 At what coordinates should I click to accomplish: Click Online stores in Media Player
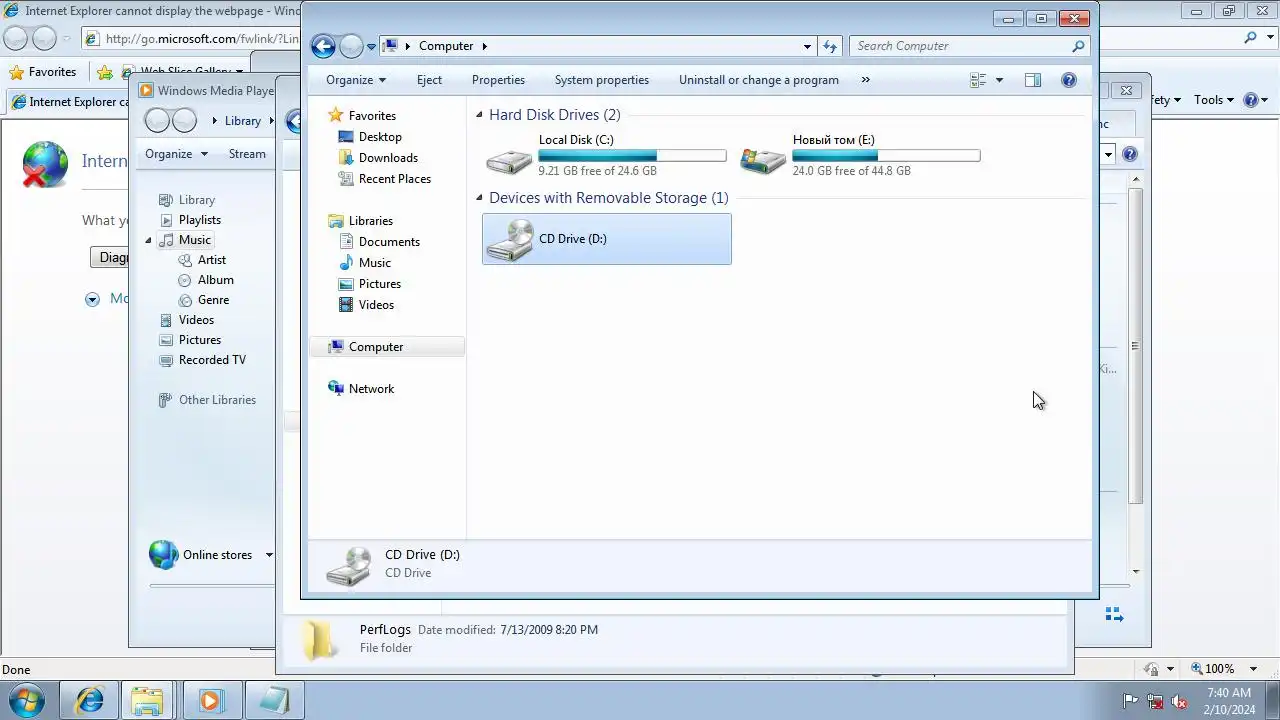217,555
